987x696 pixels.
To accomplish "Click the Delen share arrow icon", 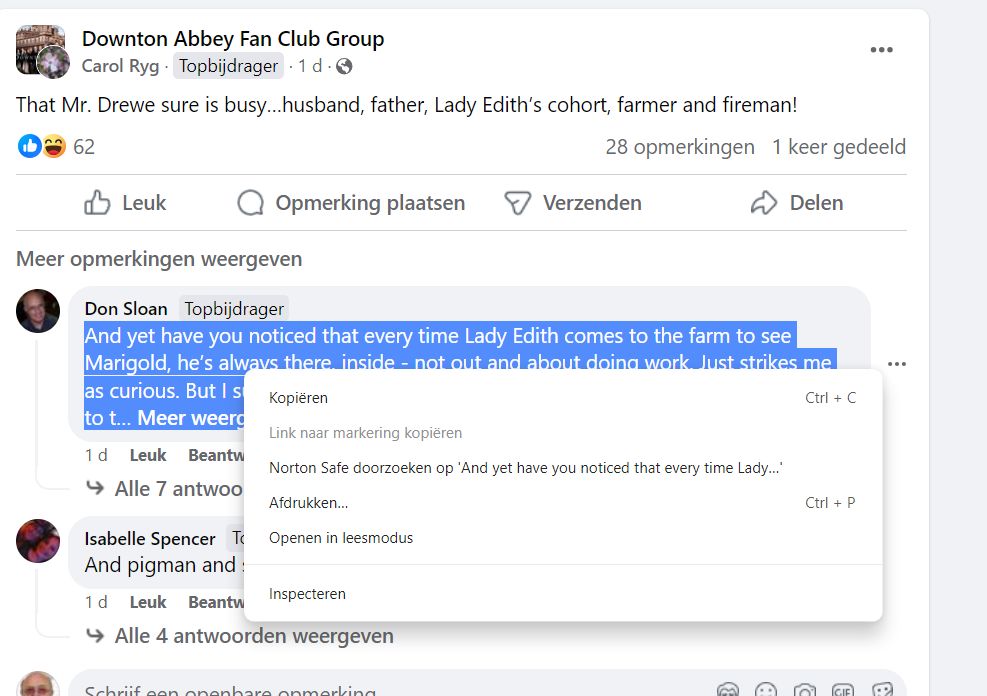I will coord(764,203).
